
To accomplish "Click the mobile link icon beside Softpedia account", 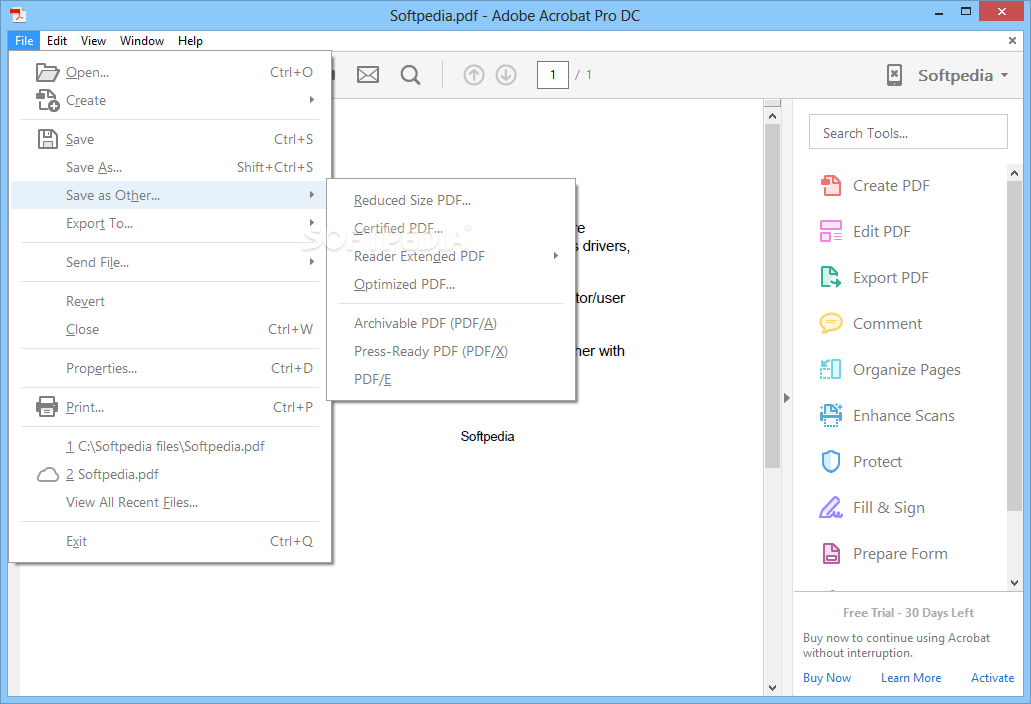I will point(894,75).
